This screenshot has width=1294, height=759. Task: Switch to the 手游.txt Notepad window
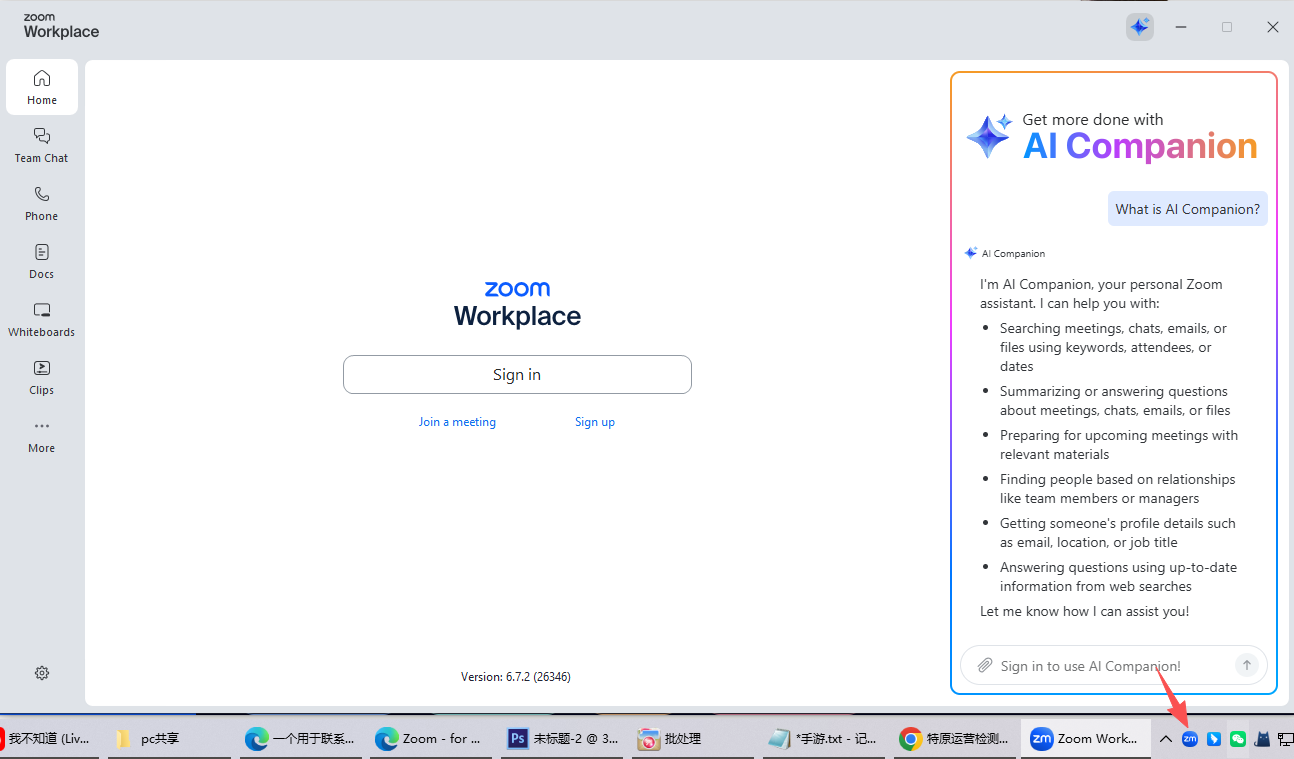click(822, 739)
